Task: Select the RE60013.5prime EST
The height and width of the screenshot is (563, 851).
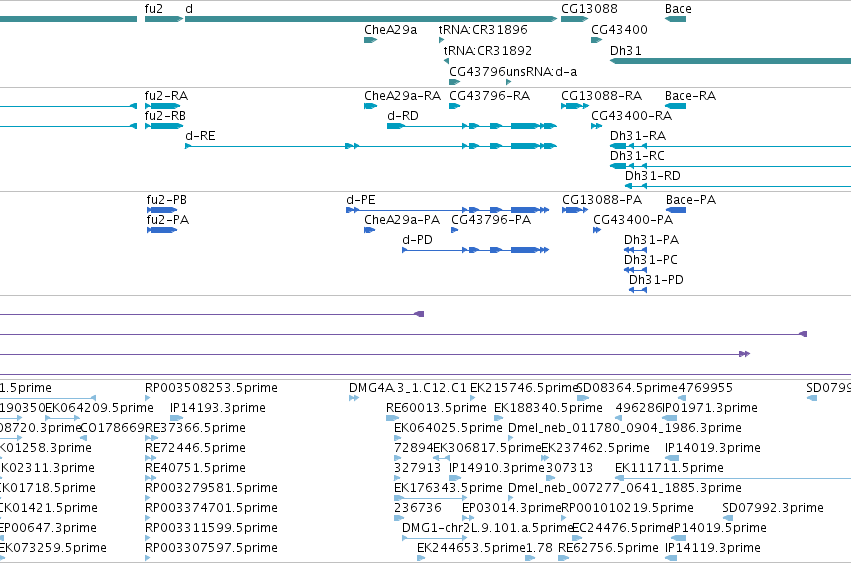Action: click(392, 418)
